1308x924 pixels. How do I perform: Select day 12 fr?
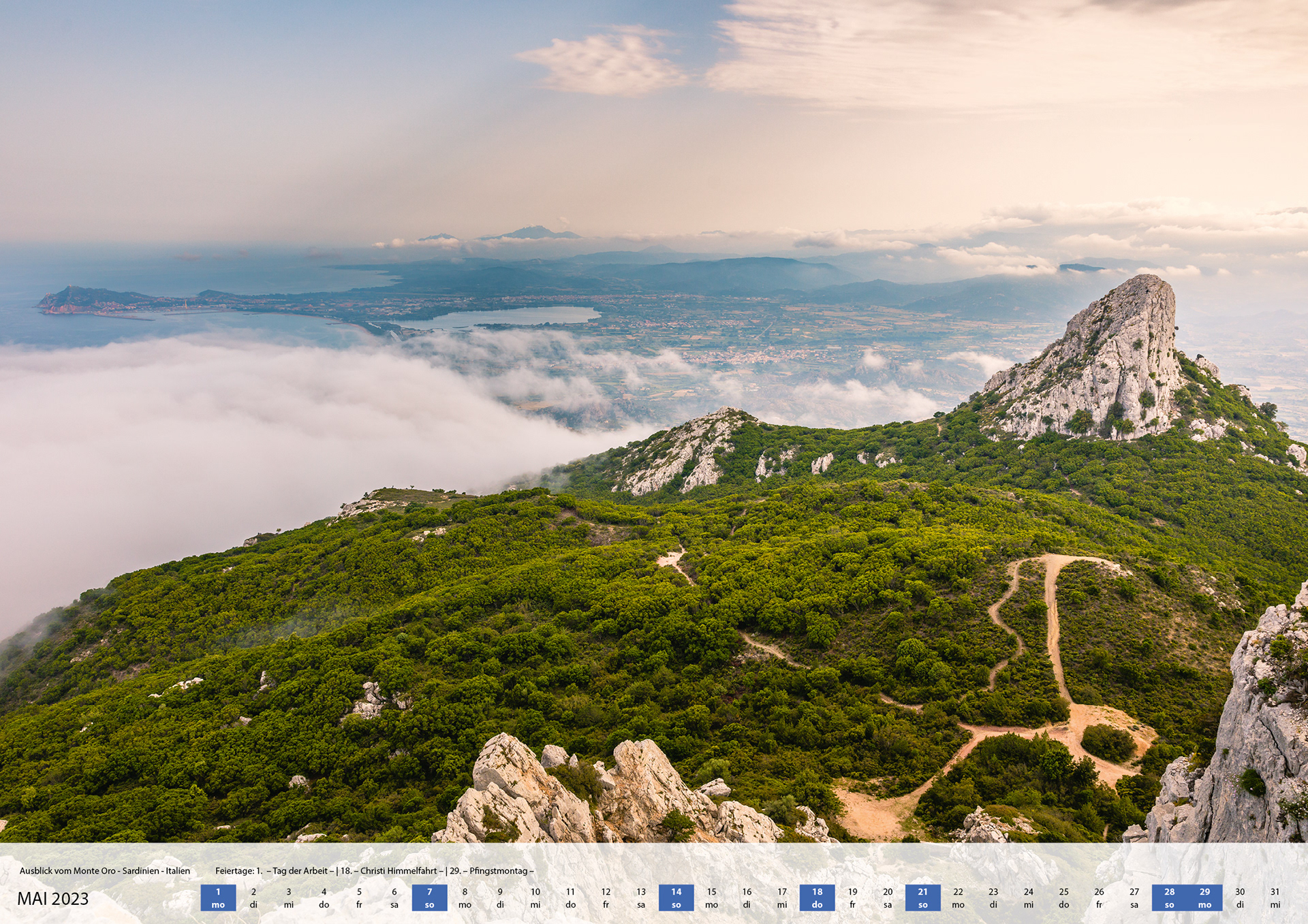[x=606, y=897]
